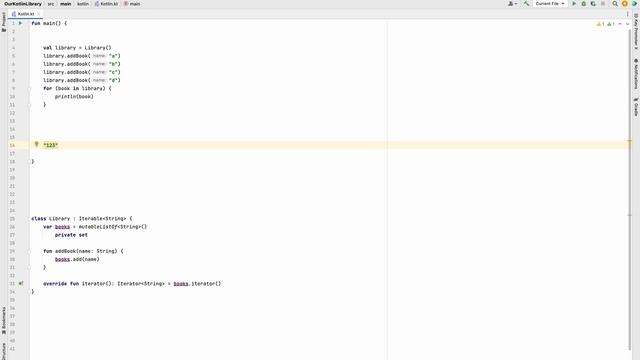
Task: Build project with the hammer icon
Action: tap(526, 4)
